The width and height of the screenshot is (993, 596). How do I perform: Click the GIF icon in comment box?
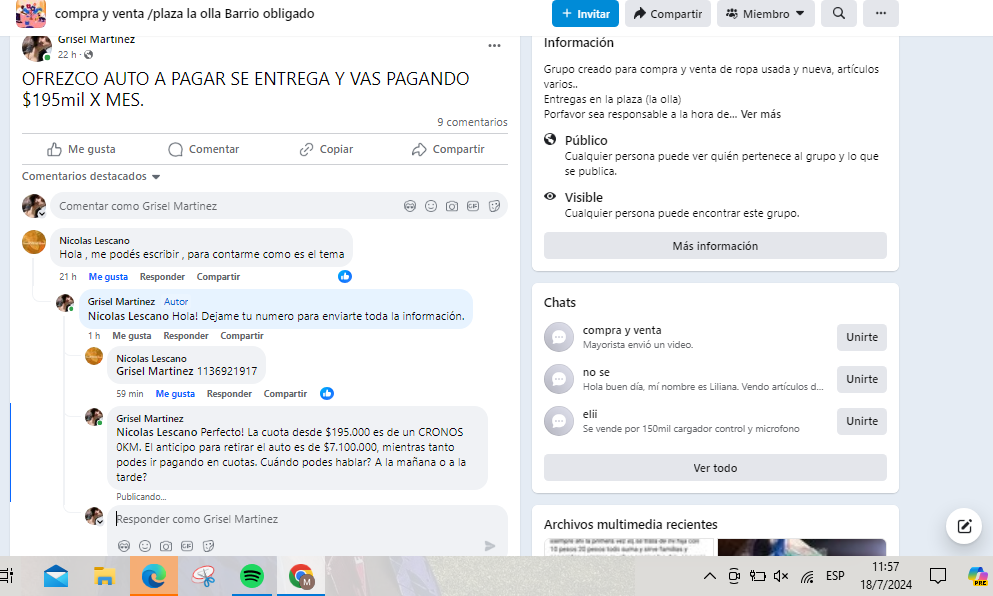tap(473, 206)
